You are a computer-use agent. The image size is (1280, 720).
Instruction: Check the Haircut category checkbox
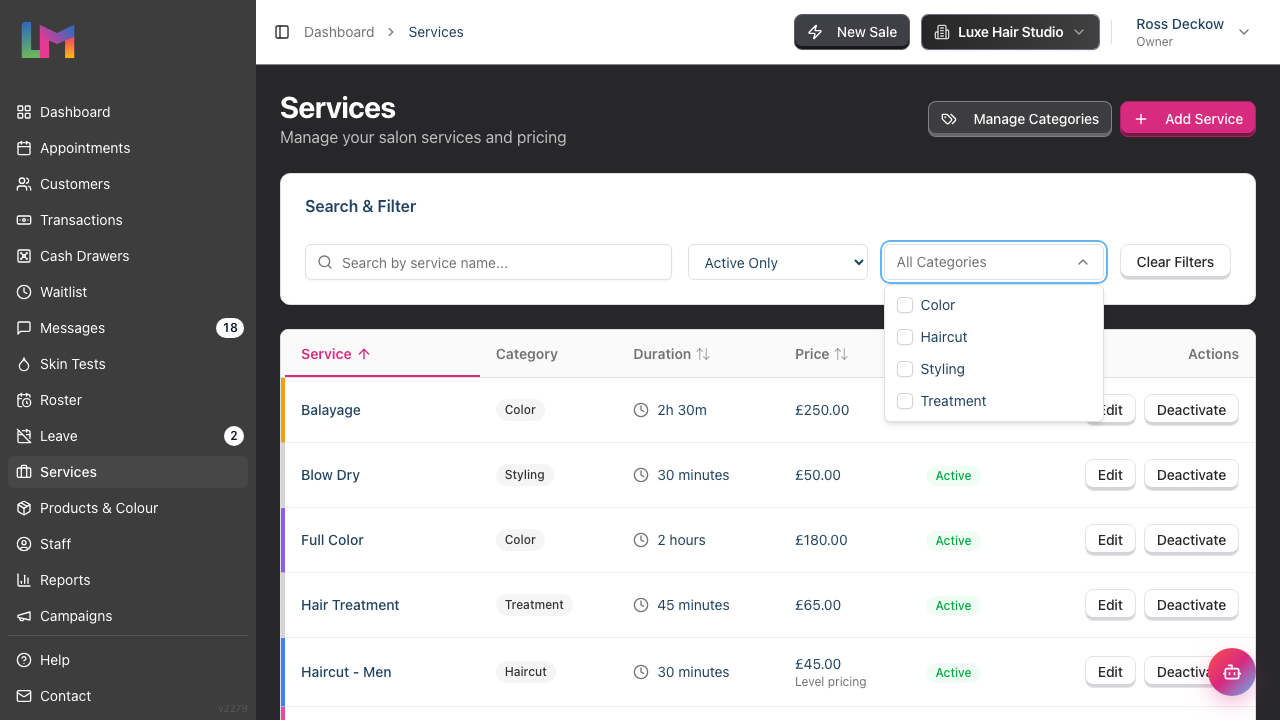click(x=905, y=337)
